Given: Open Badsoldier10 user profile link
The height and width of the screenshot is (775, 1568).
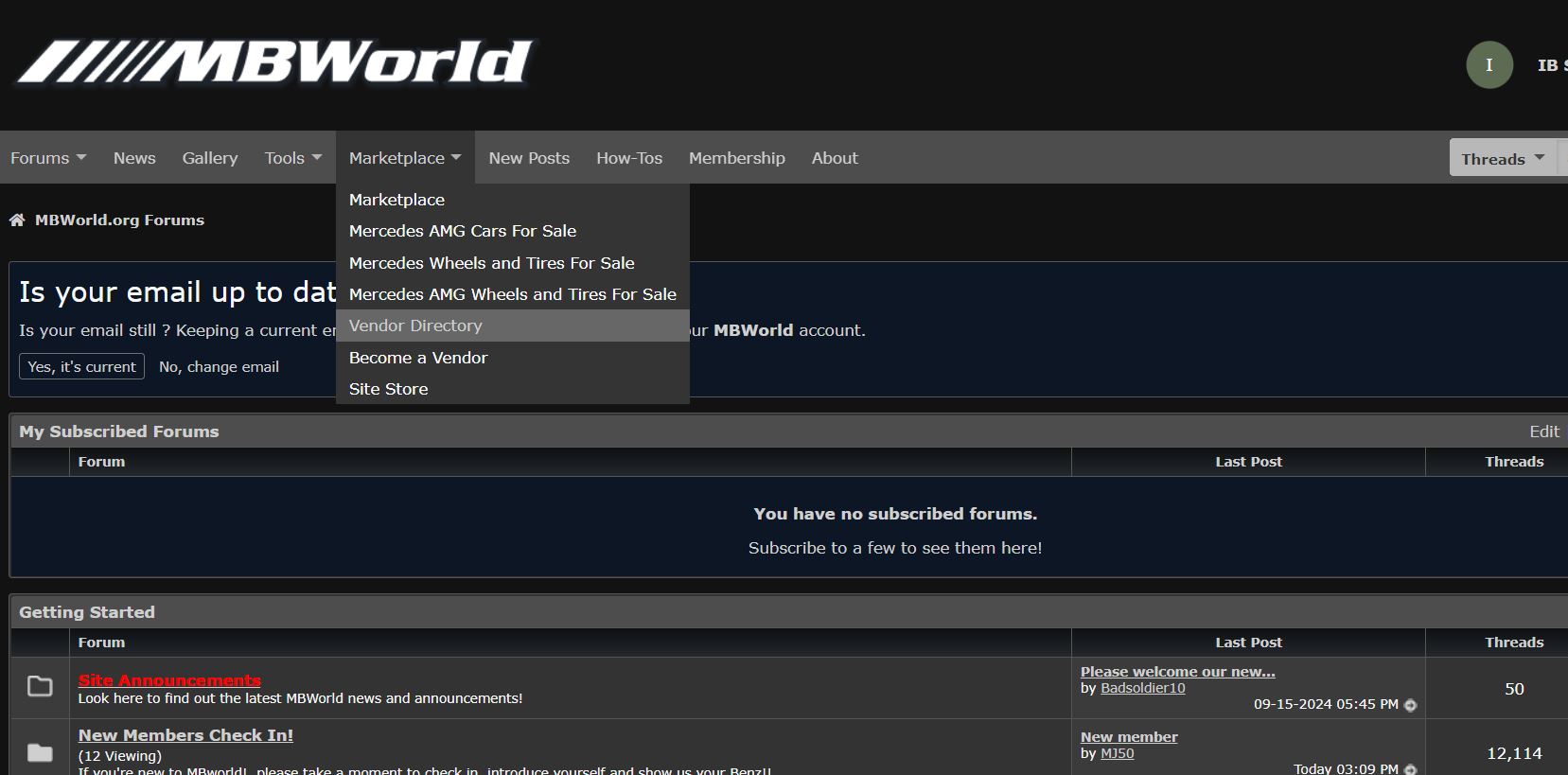Looking at the screenshot, I should click(1142, 688).
